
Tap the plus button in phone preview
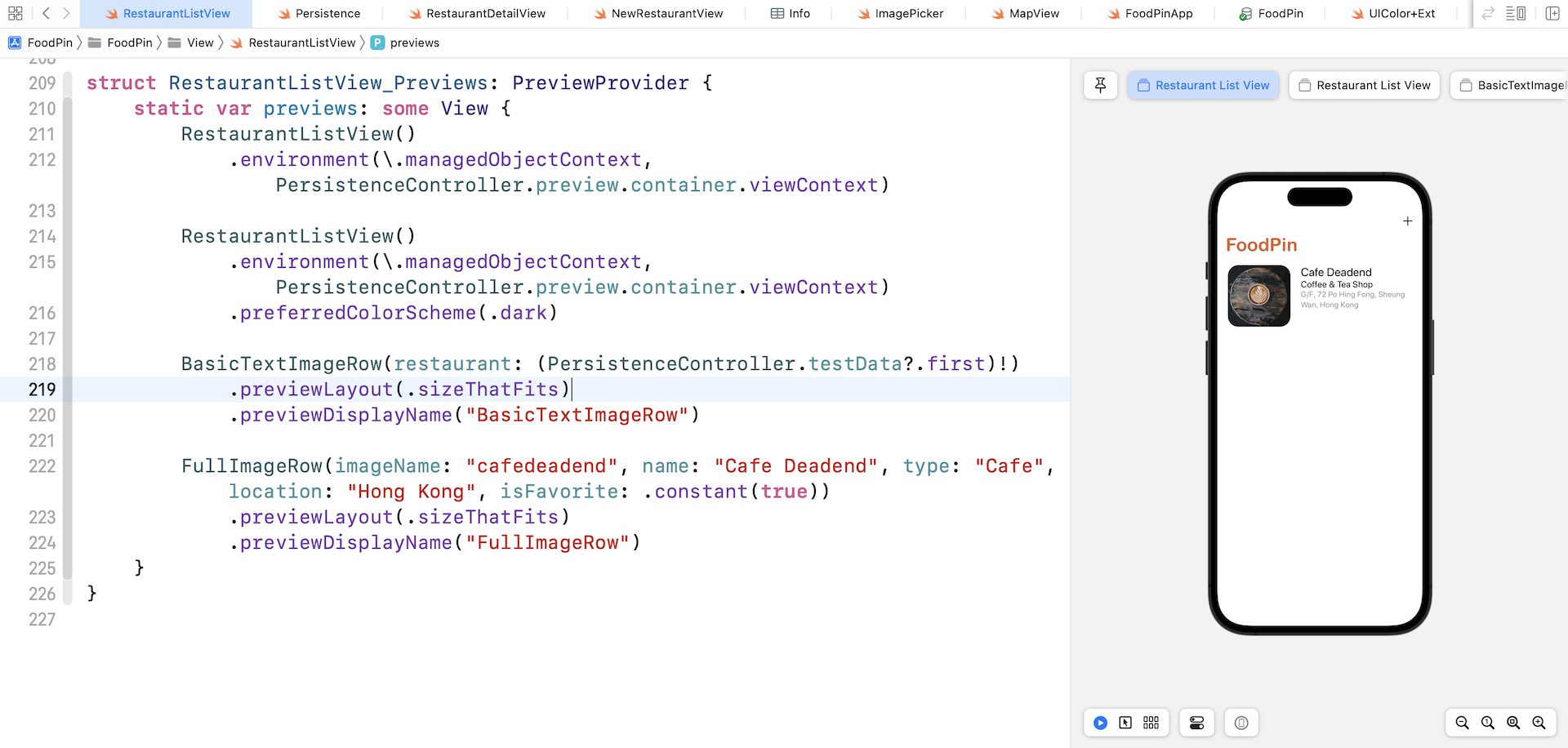coord(1407,221)
